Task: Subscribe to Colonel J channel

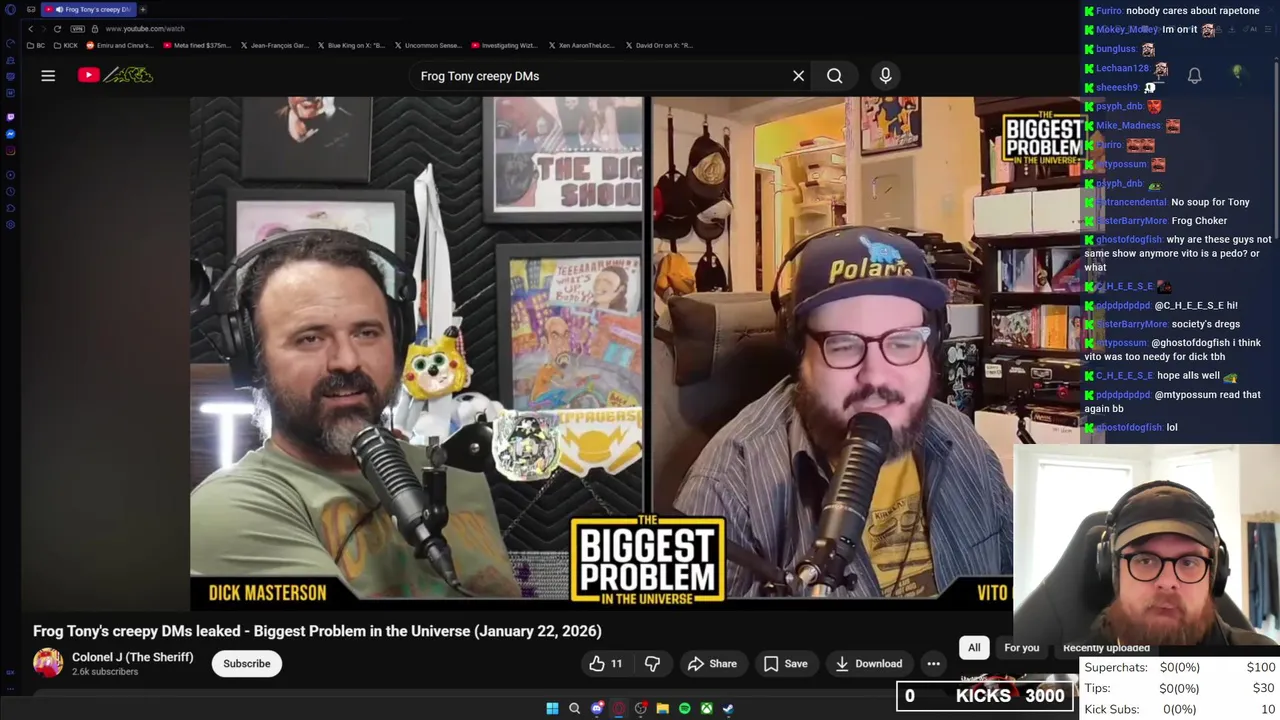Action: coord(247,663)
